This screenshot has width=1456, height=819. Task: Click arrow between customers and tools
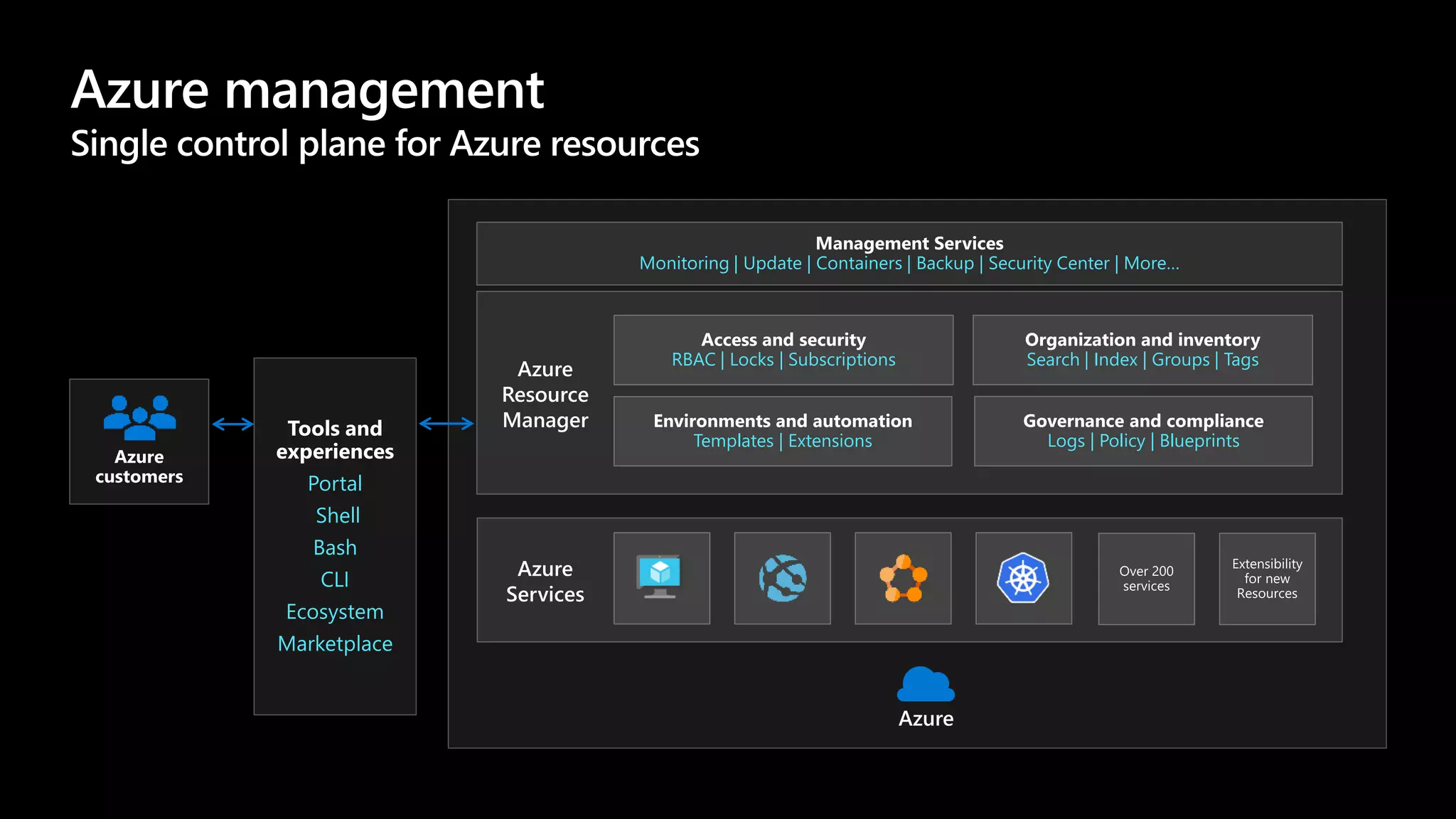[232, 424]
